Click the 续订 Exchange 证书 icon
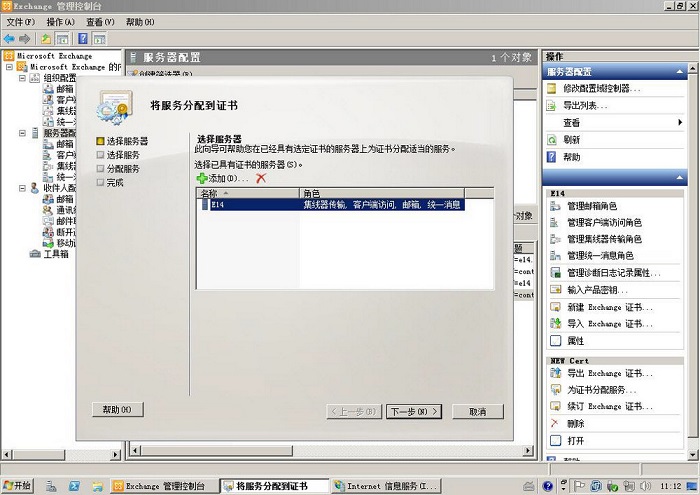This screenshot has height=495, width=700. point(555,406)
